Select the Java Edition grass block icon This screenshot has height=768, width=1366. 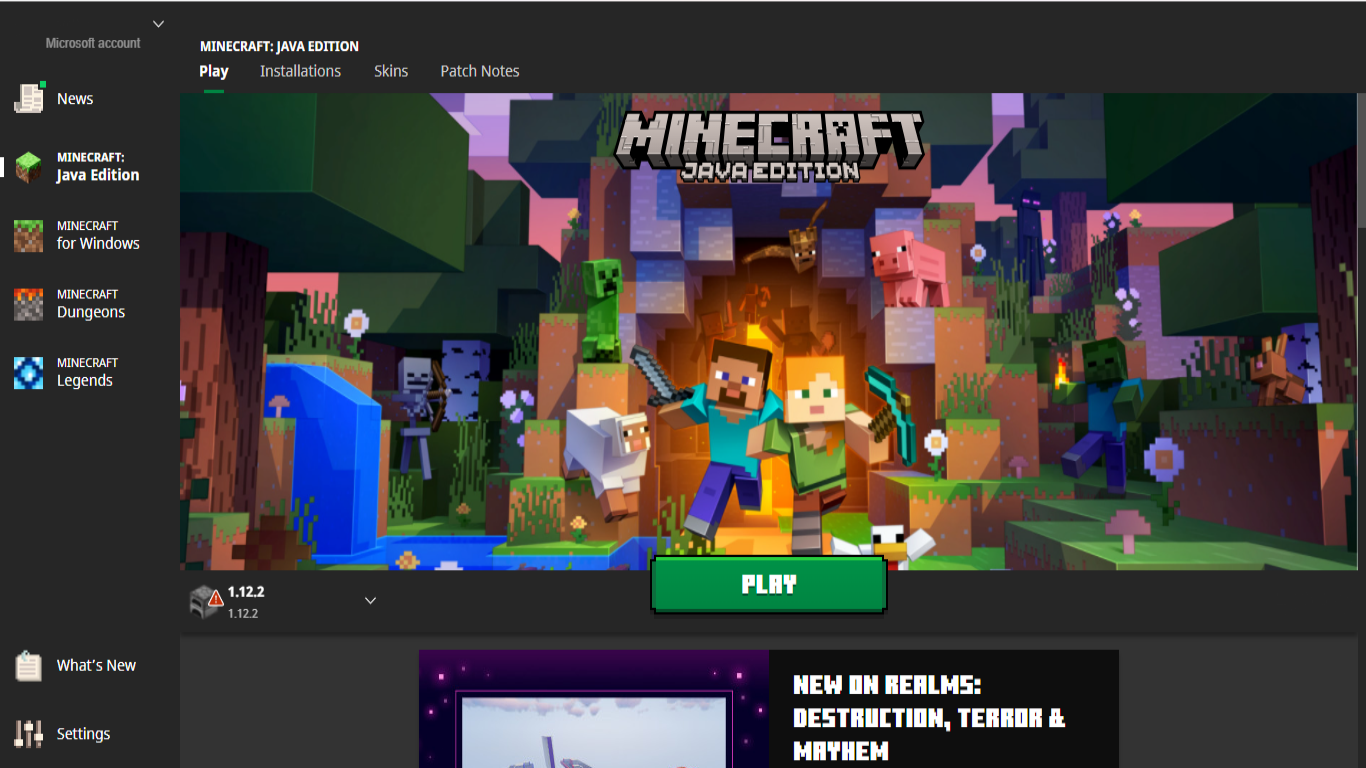pos(29,167)
